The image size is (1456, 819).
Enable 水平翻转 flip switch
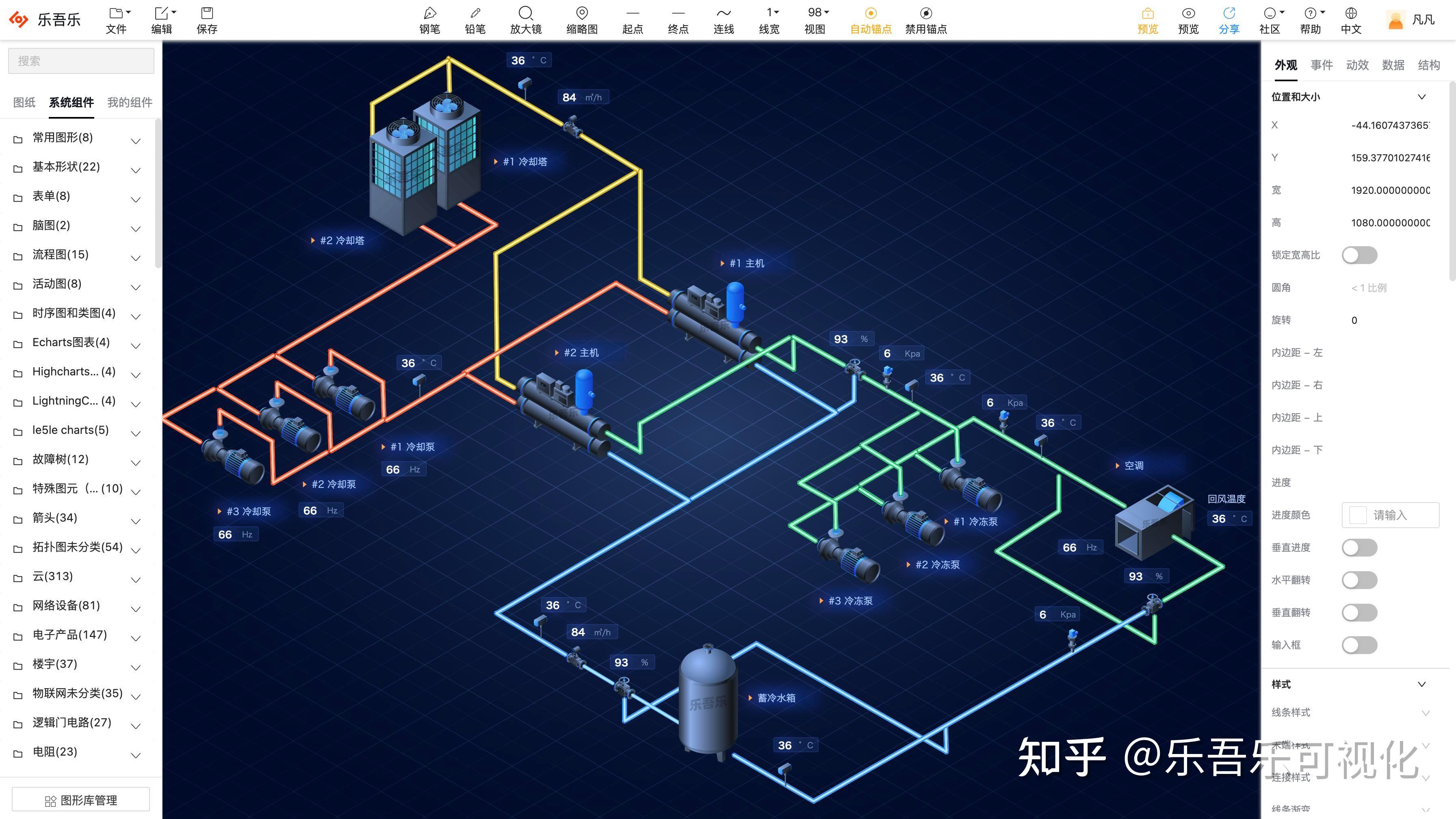tap(1359, 580)
